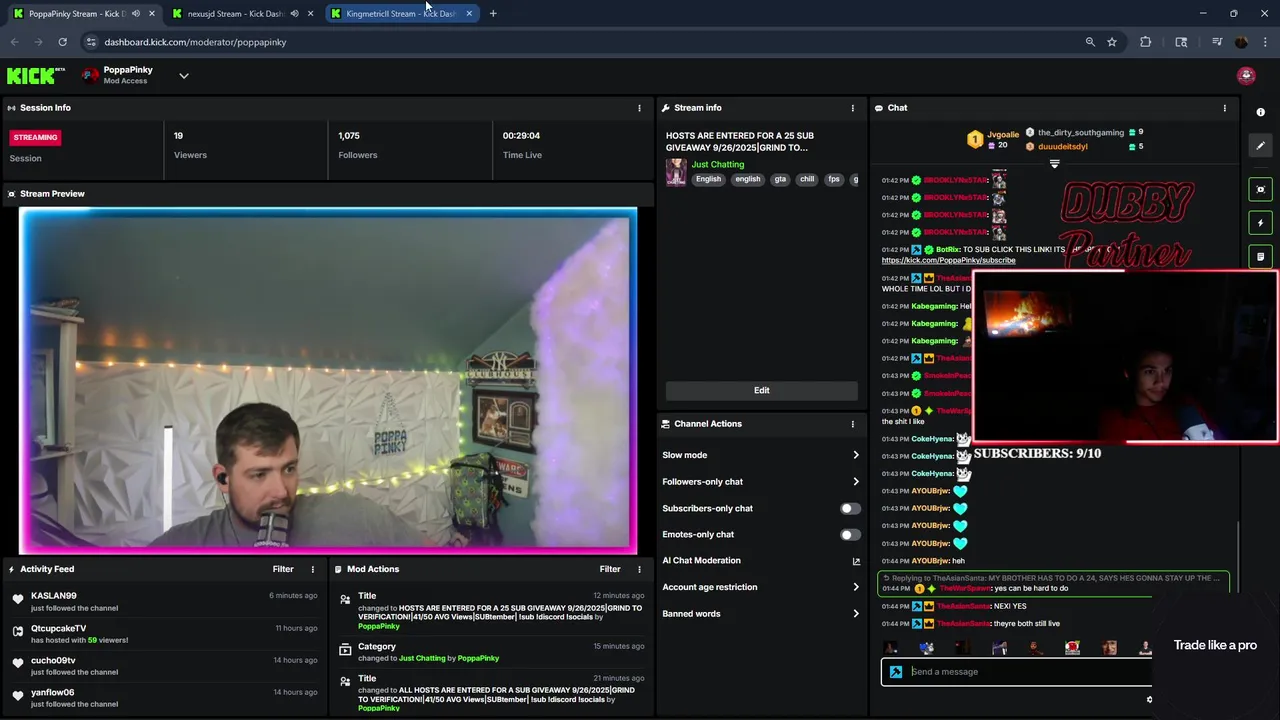
Task: Click the site info icon in address bar
Action: [91, 42]
